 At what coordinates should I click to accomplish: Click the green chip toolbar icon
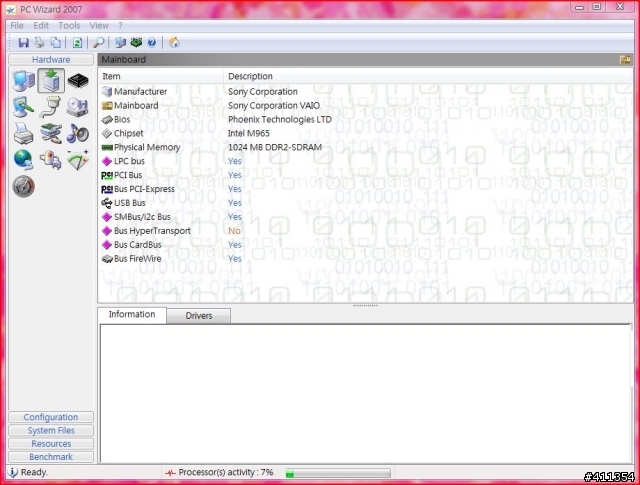(x=136, y=42)
